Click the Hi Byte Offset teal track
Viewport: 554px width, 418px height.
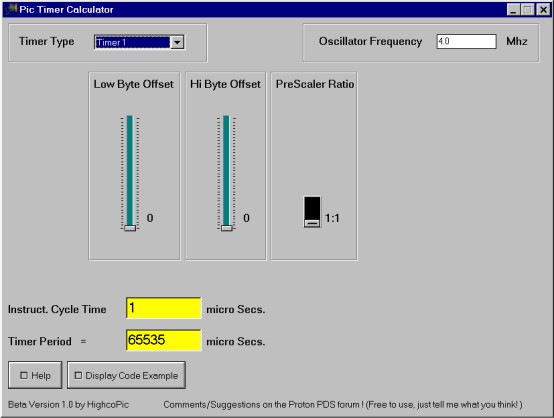[226, 170]
